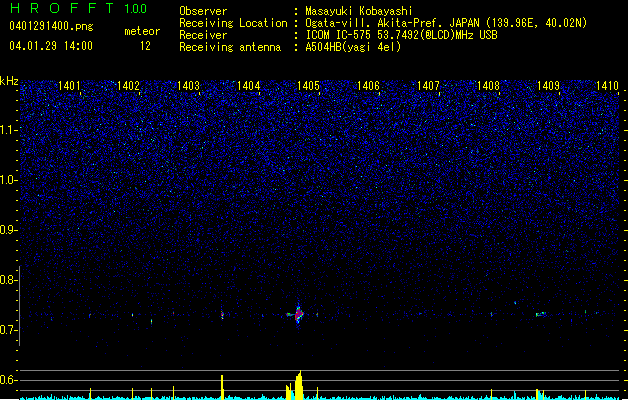Click the kHz axis unit label

point(9,81)
